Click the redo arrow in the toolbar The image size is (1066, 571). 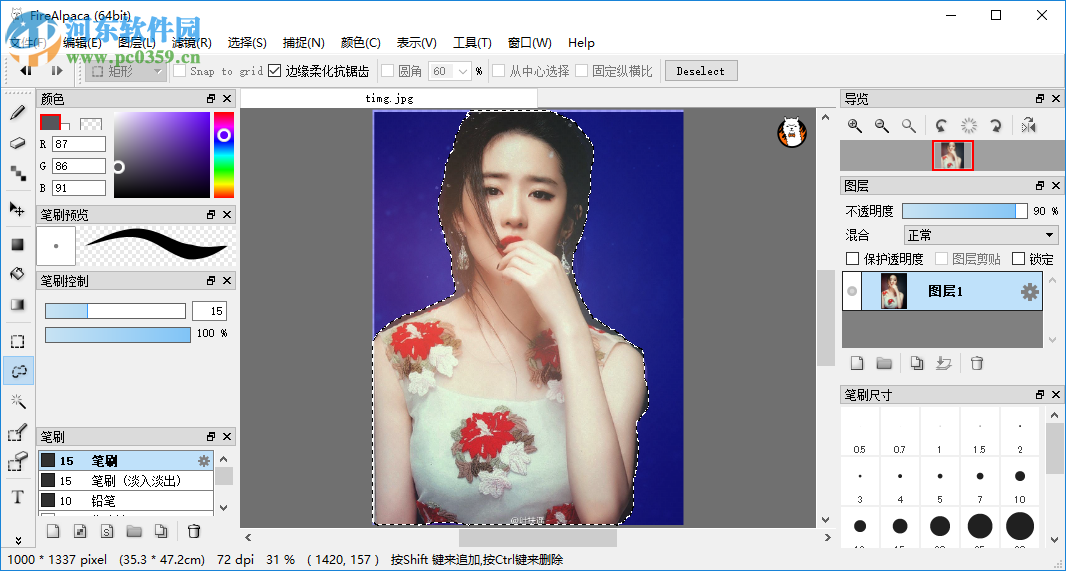57,71
